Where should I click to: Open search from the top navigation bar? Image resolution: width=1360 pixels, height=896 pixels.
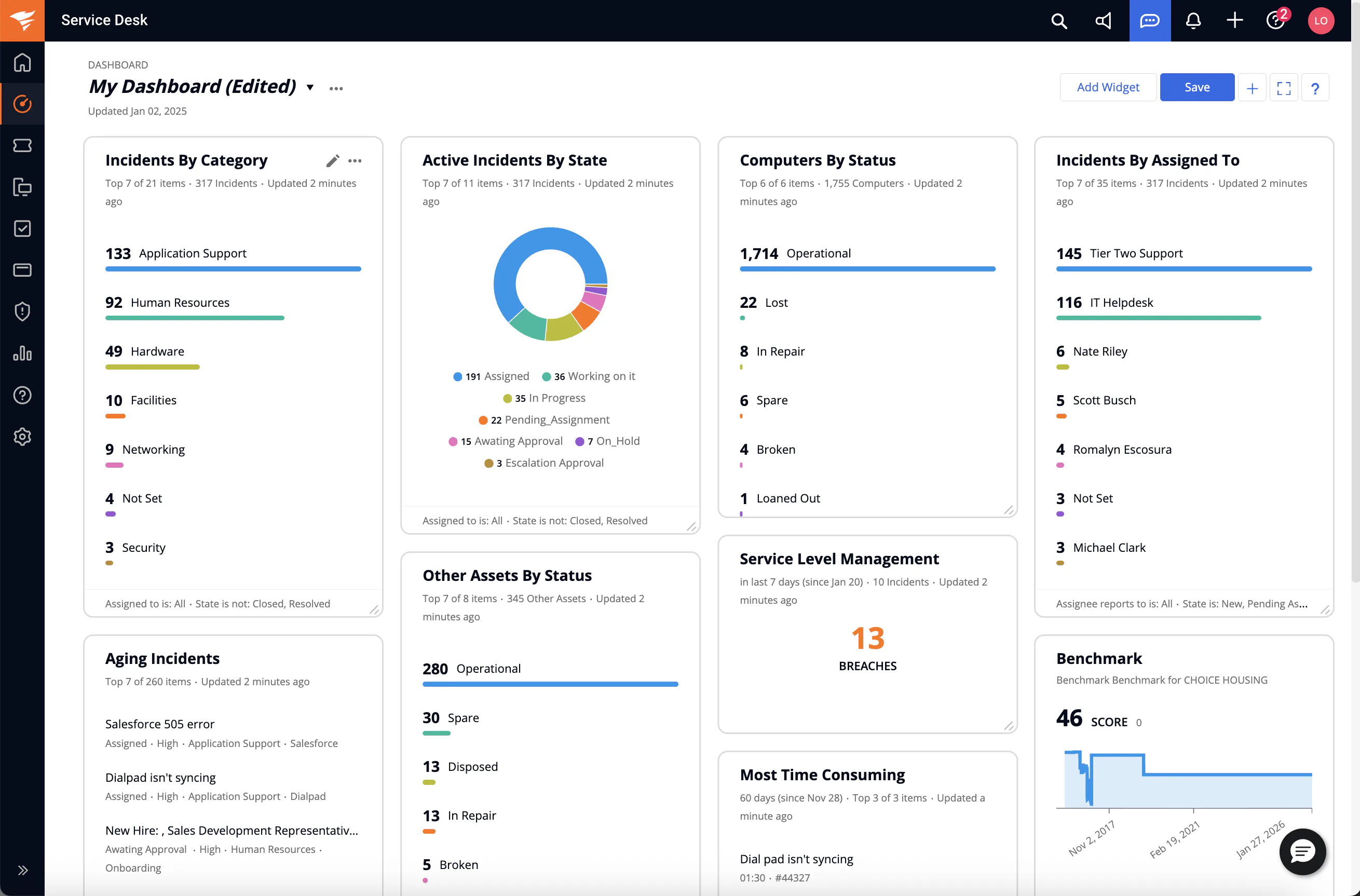(1059, 21)
